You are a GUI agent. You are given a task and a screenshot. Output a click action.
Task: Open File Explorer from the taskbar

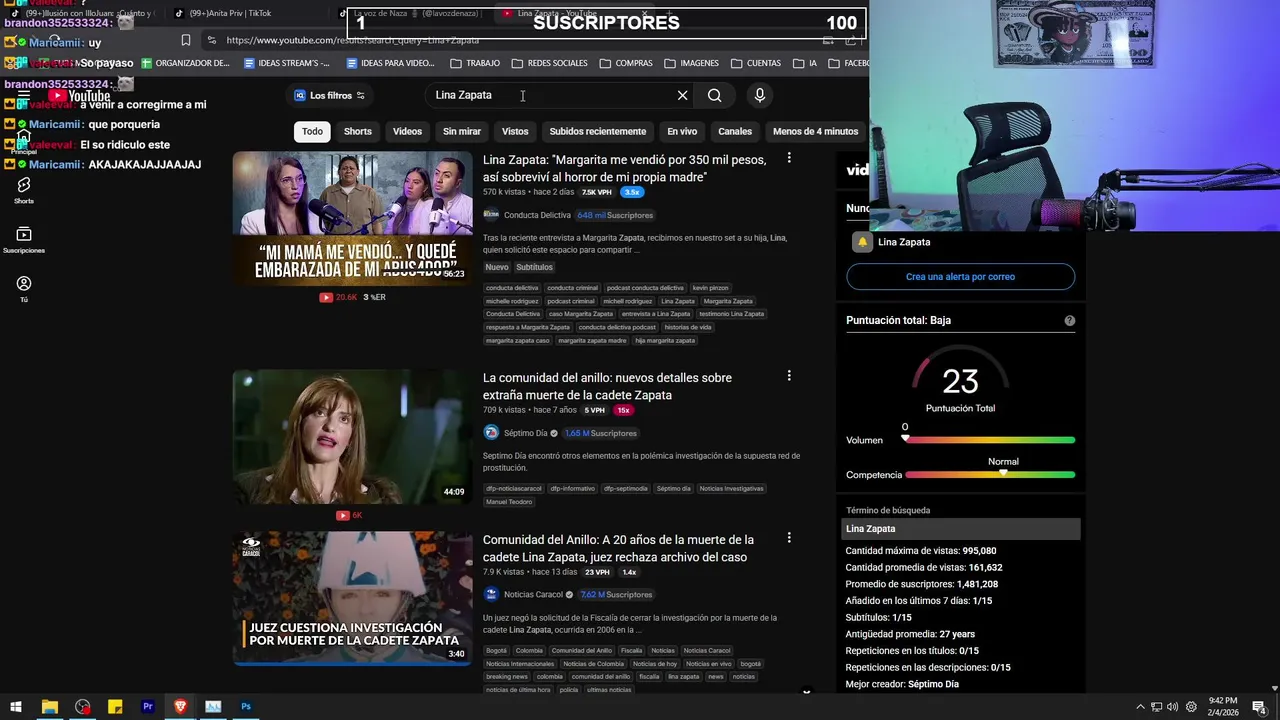[49, 707]
